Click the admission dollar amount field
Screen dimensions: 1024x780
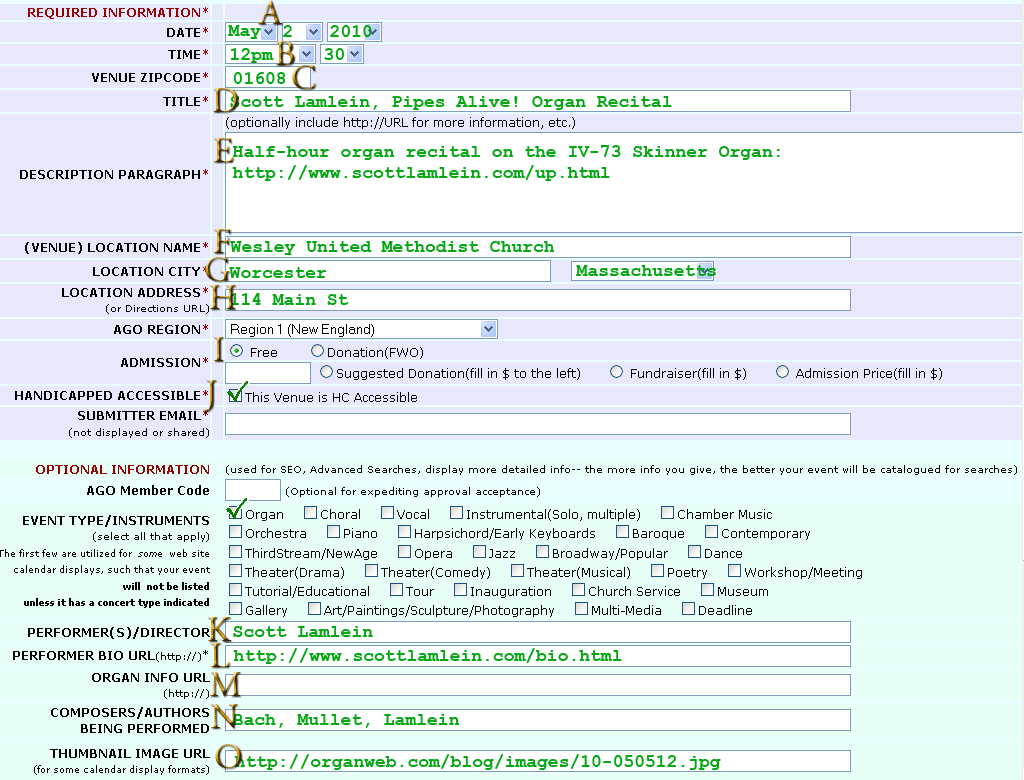point(268,373)
